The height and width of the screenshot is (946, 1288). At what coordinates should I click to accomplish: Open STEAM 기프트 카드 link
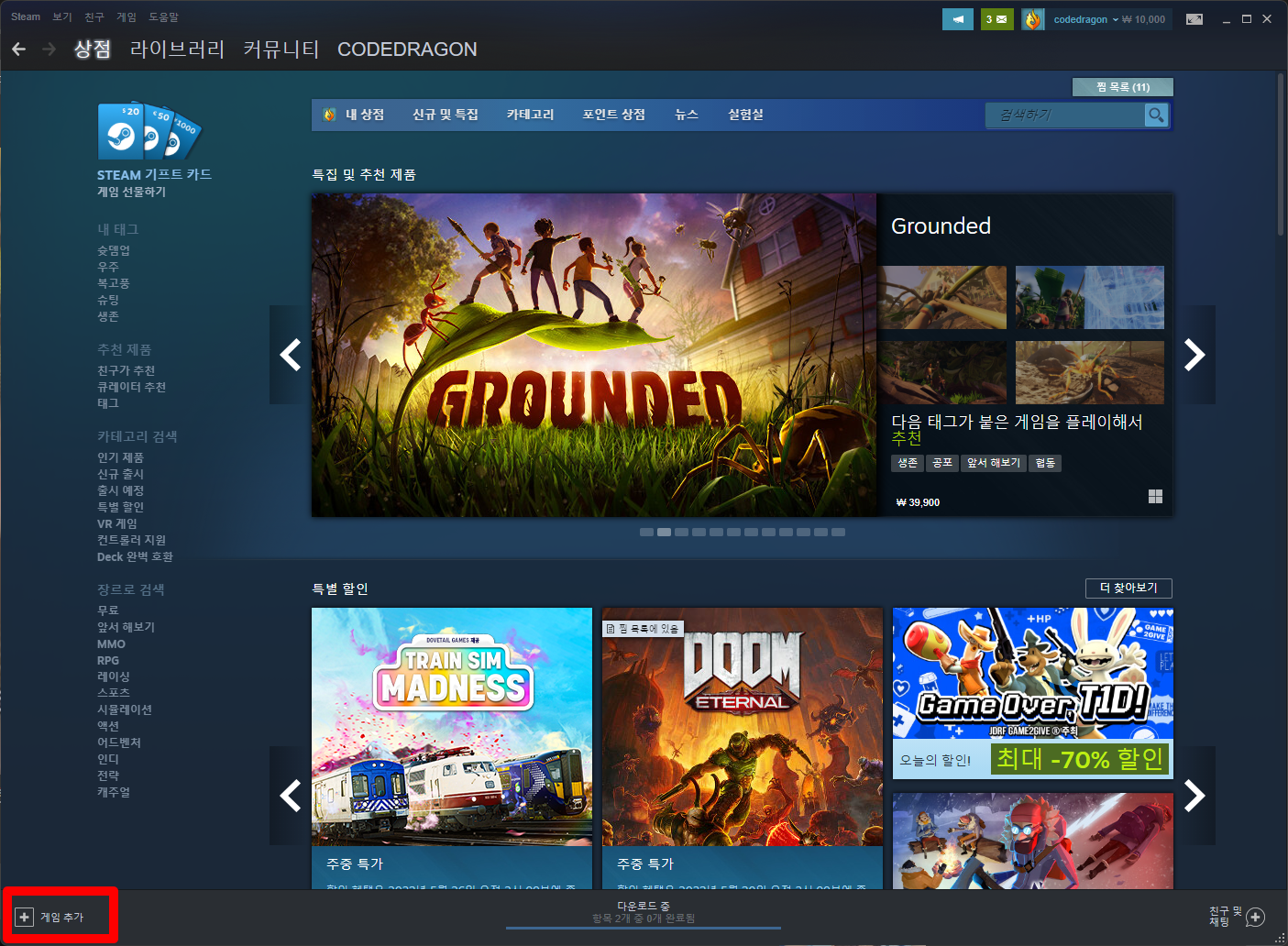coord(154,174)
